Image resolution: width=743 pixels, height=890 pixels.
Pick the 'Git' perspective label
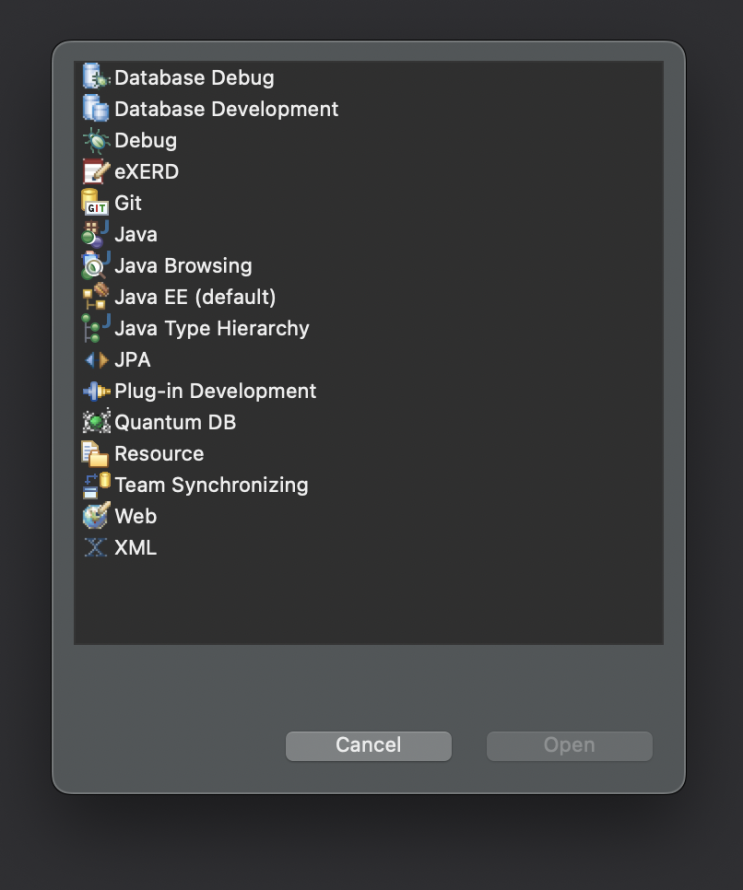click(x=128, y=203)
